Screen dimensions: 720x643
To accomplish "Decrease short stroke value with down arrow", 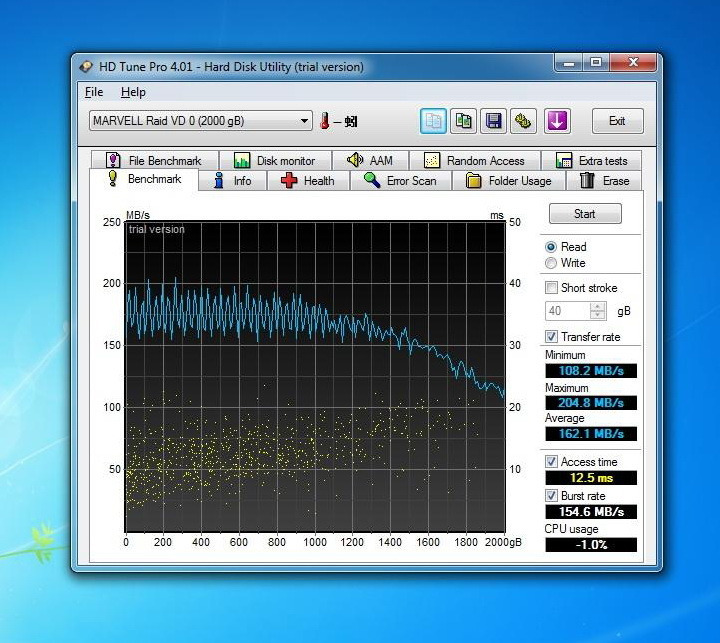I will pyautogui.click(x=597, y=315).
